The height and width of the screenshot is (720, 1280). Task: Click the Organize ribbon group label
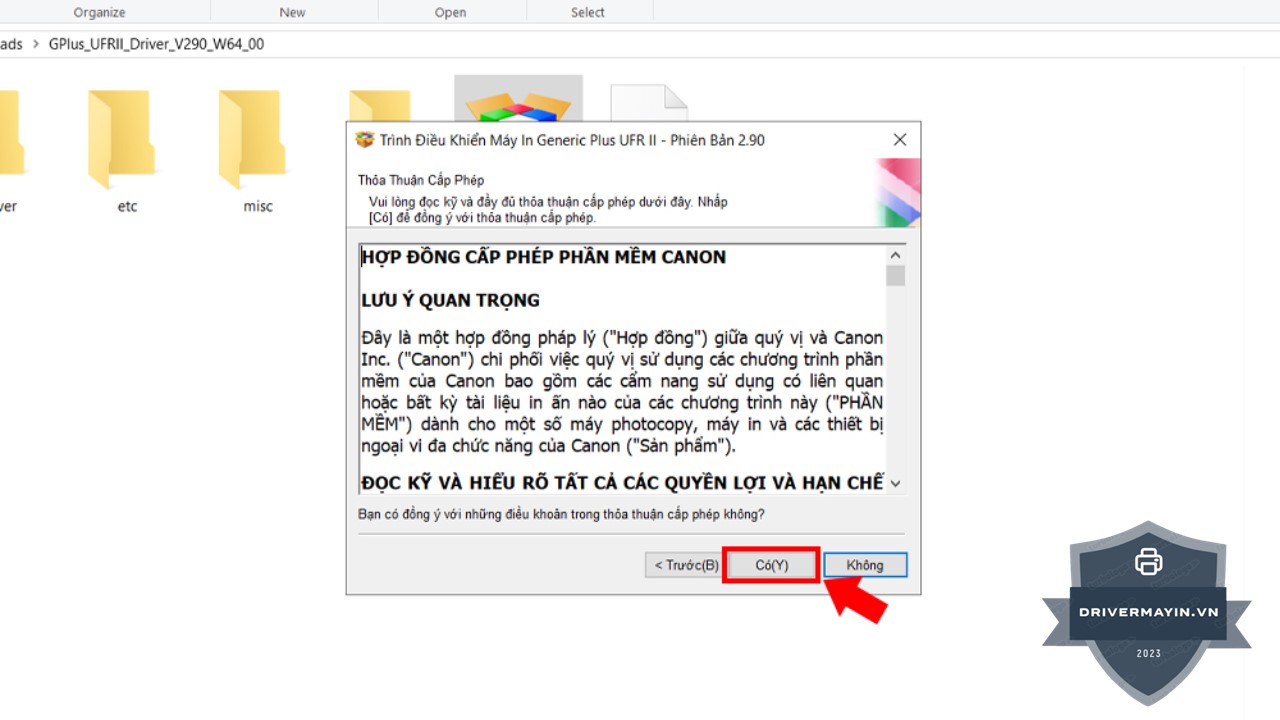point(99,12)
